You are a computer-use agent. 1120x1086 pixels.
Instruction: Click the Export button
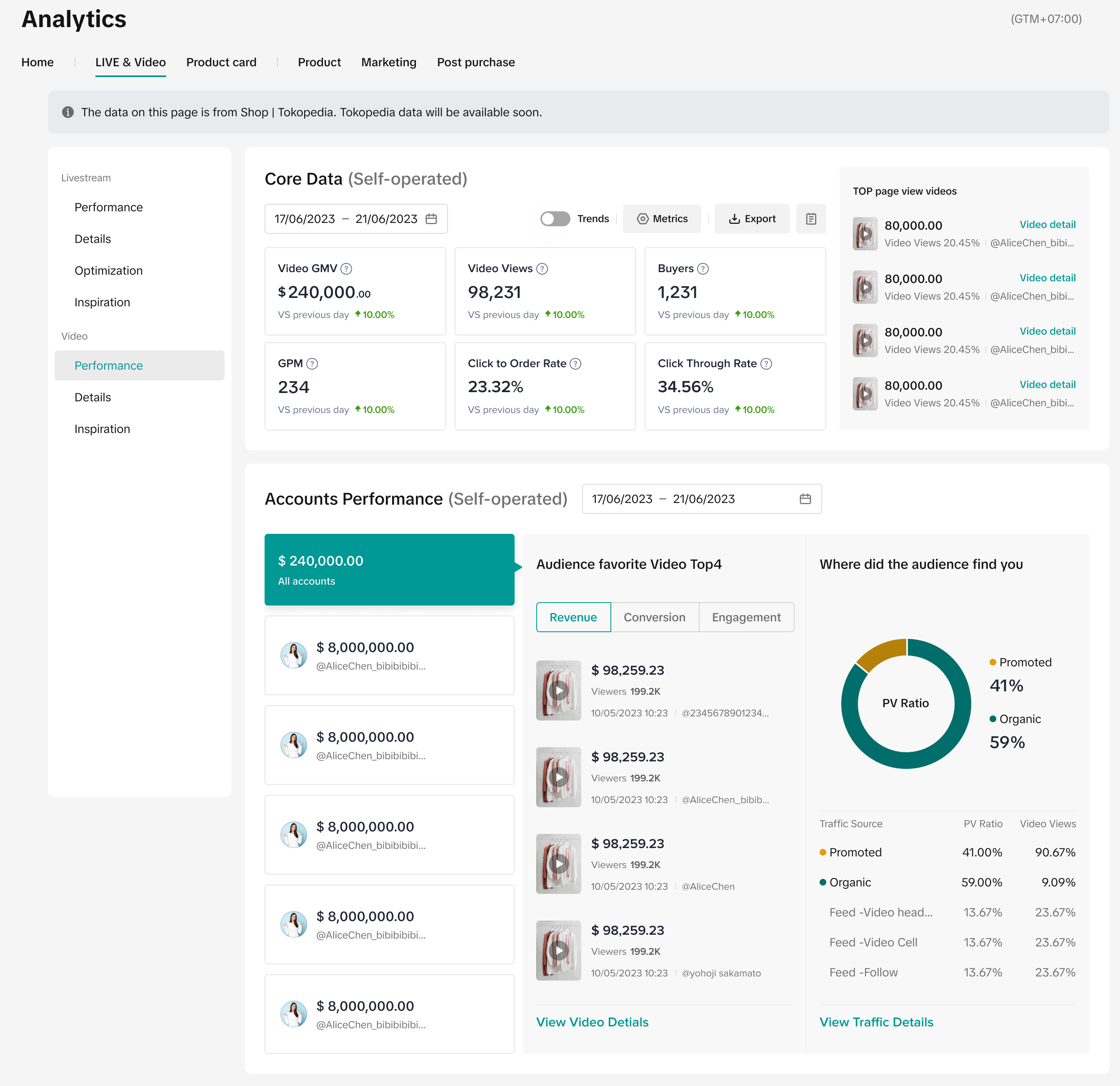[x=751, y=219]
